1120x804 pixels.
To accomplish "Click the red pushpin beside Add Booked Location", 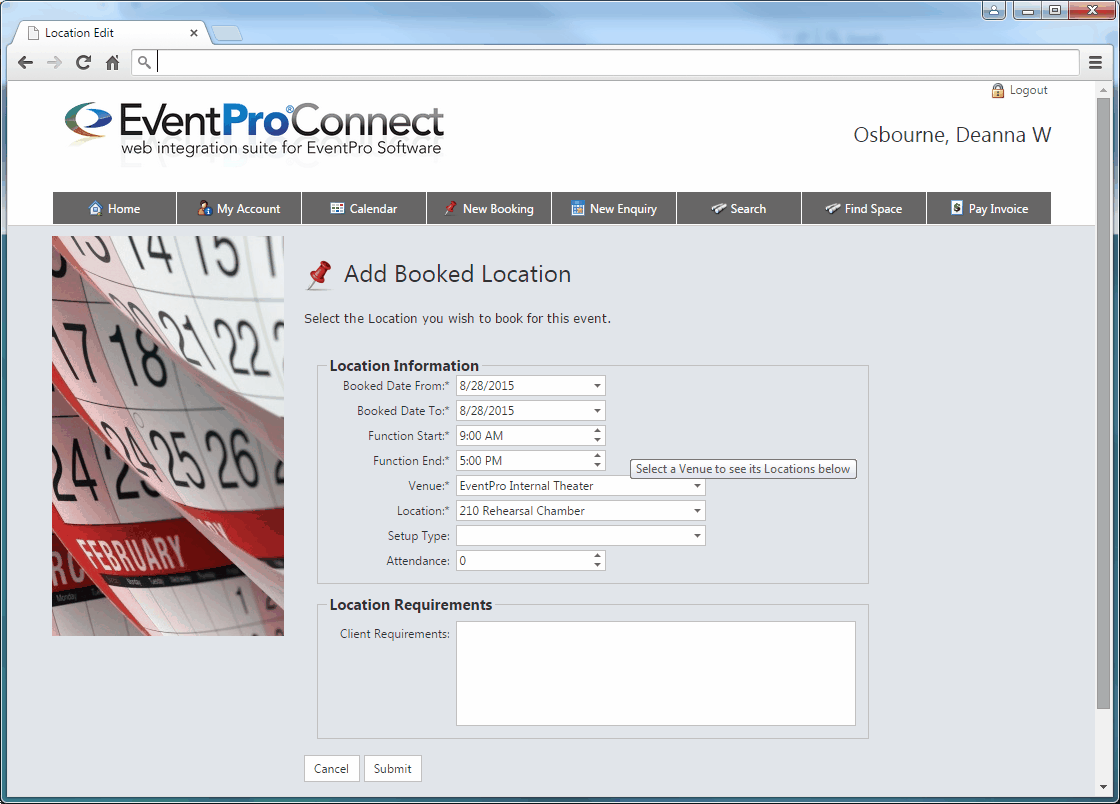I will coord(319,275).
